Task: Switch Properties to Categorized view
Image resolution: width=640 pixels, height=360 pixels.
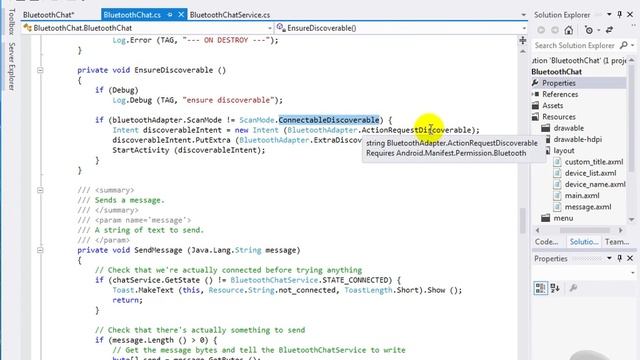Action: tap(541, 288)
